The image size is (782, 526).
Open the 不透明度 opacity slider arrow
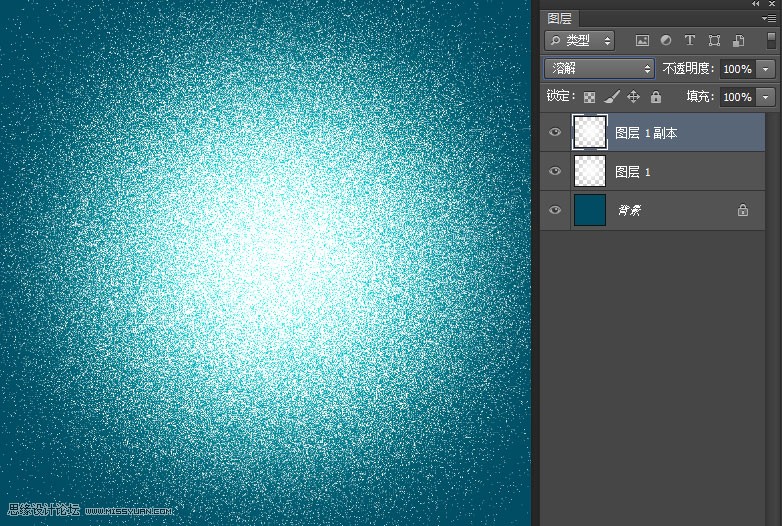pos(766,69)
